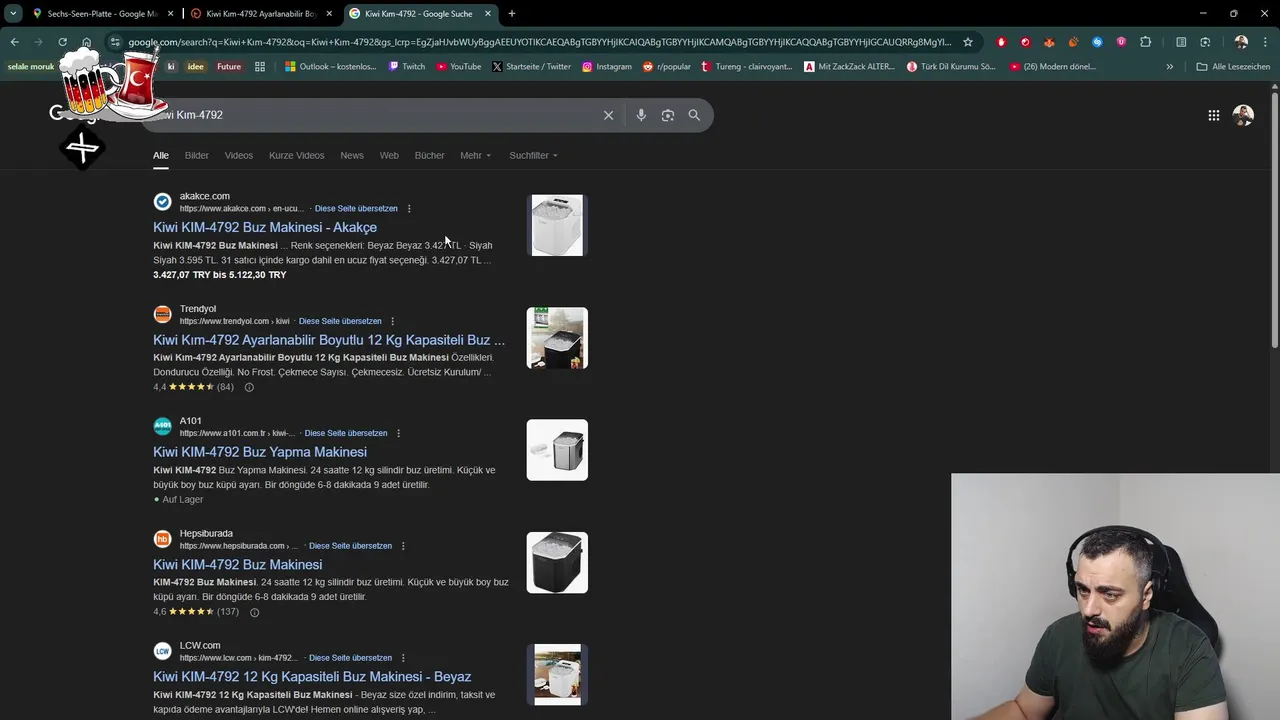
Task: Open more options for akakce.com result
Action: coord(409,209)
